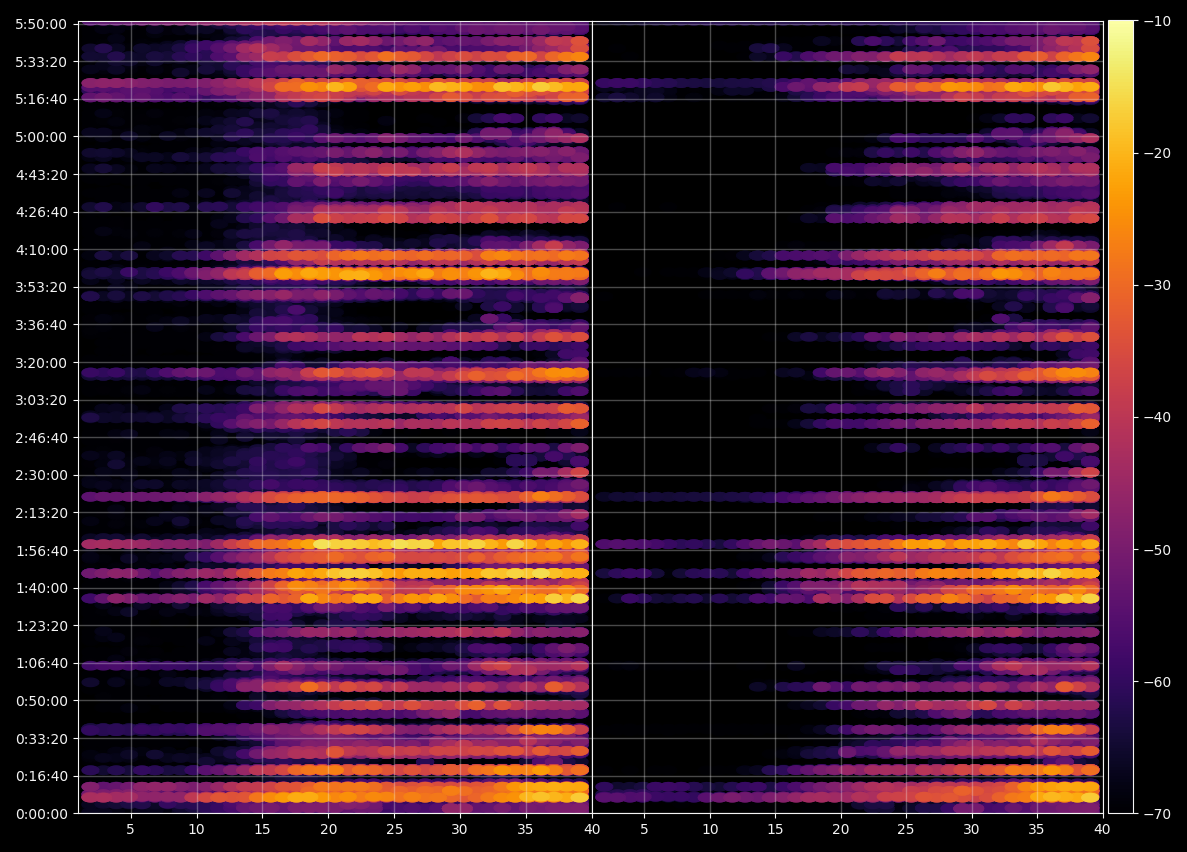Select the −40 colorbar tick label
Viewport: 1187px width, 852px height.
(x=1157, y=417)
